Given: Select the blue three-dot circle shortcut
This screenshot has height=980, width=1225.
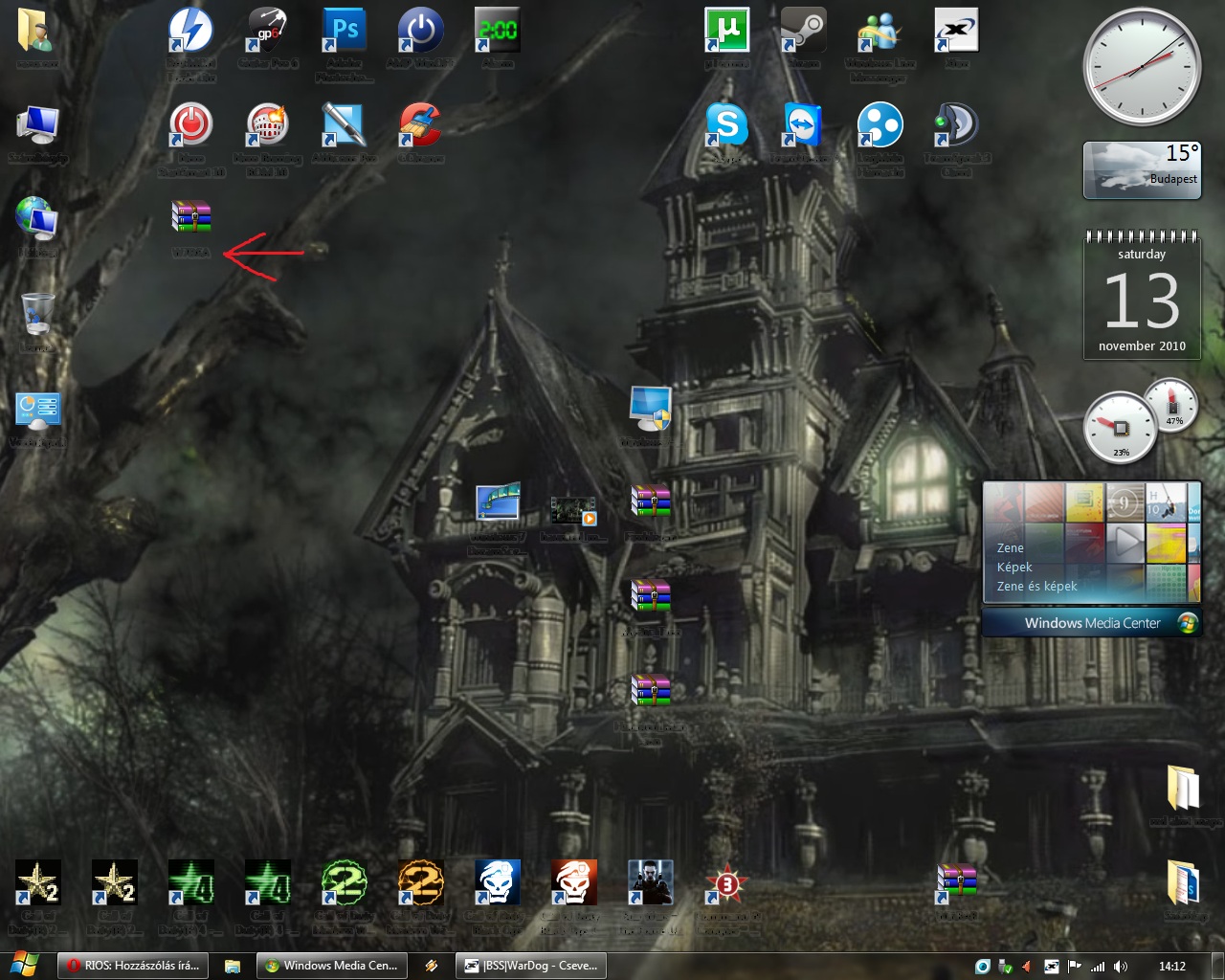Looking at the screenshot, I should pos(880,124).
